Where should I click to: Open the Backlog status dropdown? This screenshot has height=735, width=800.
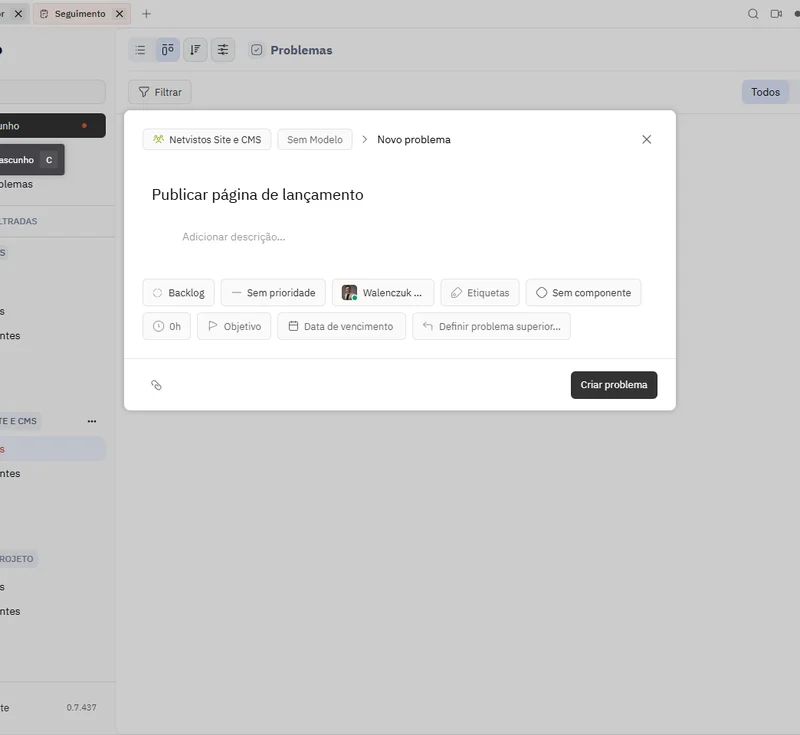pyautogui.click(x=179, y=293)
